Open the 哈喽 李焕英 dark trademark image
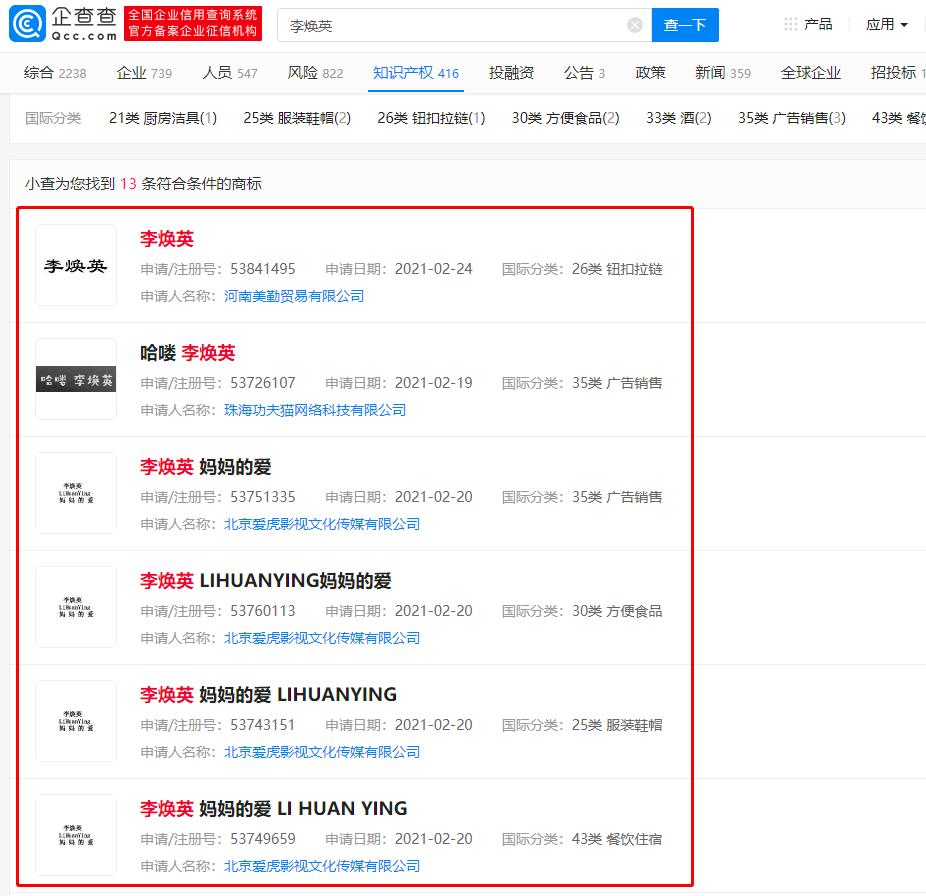The height and width of the screenshot is (896, 926). [x=76, y=379]
